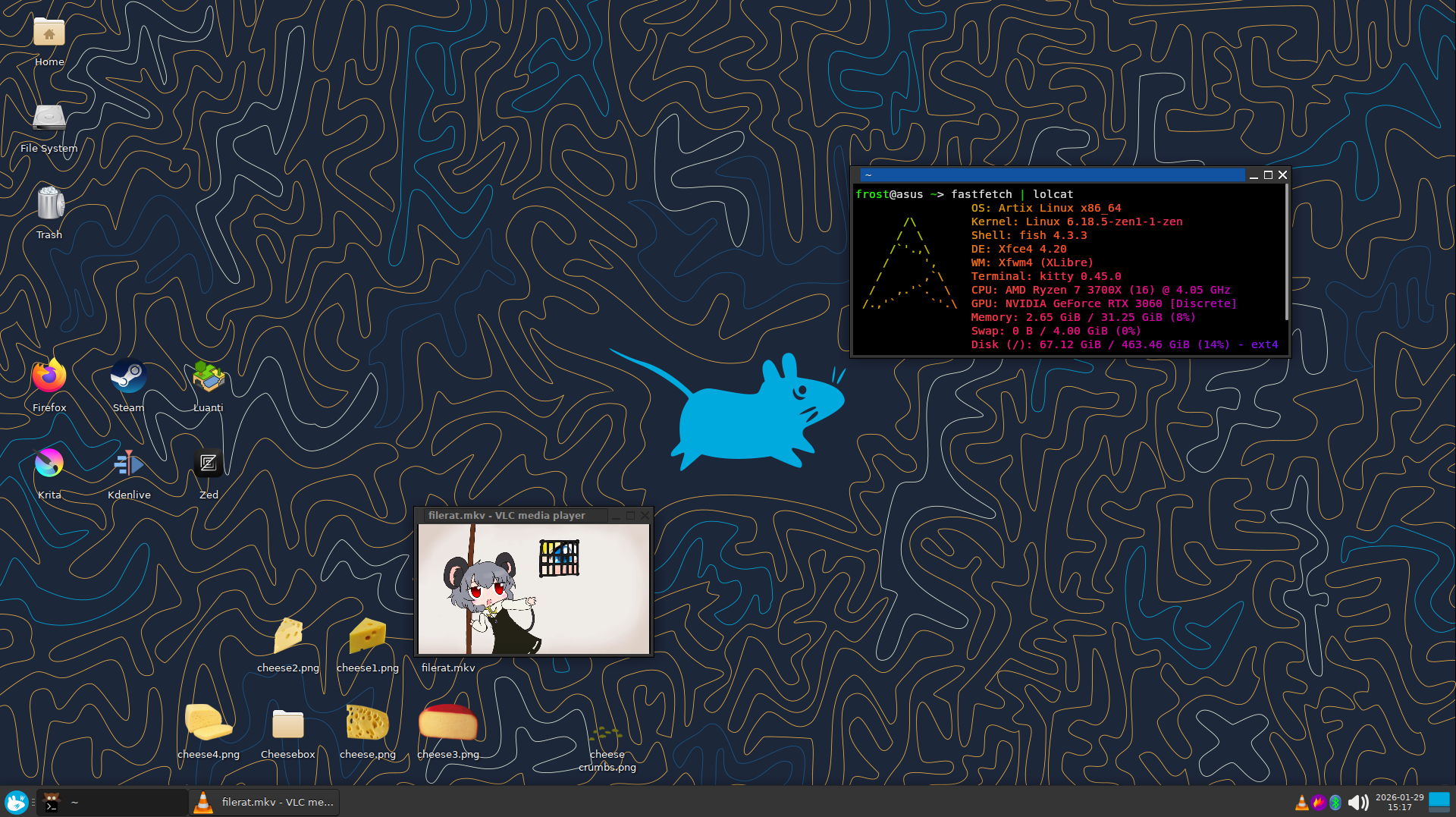Click VLC cone icon in system tray
The height and width of the screenshot is (817, 1456).
tap(1302, 803)
